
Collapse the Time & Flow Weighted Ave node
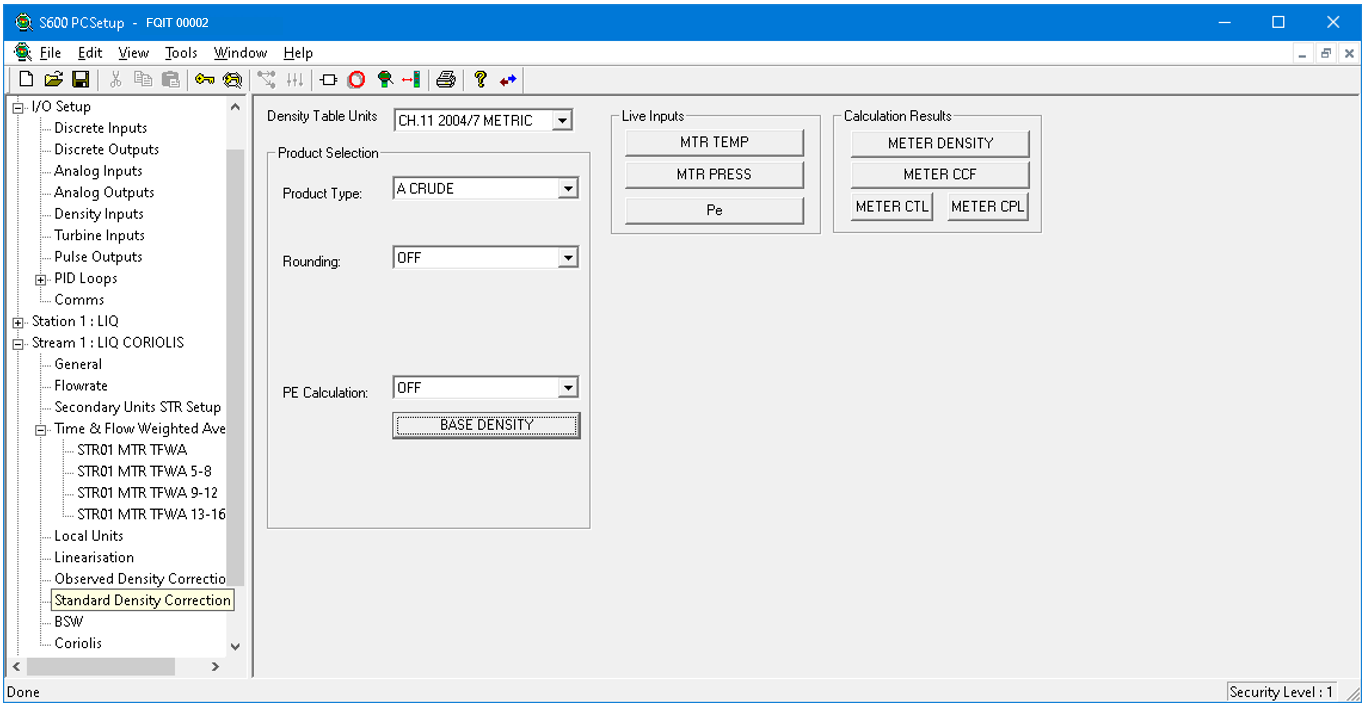(x=41, y=429)
